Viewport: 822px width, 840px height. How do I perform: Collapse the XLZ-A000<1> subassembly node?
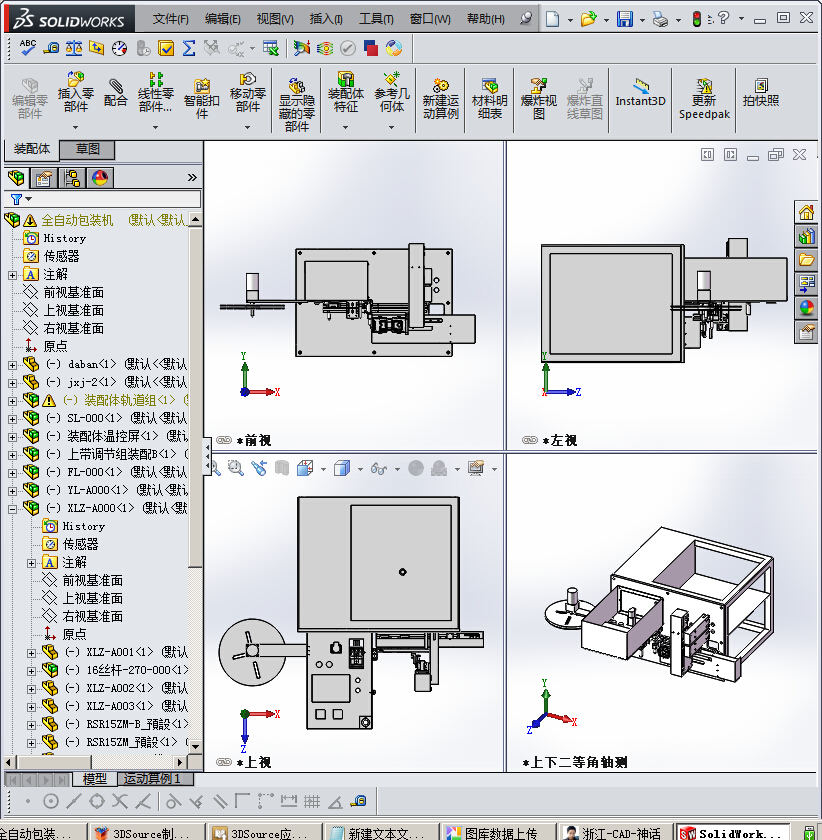point(12,509)
